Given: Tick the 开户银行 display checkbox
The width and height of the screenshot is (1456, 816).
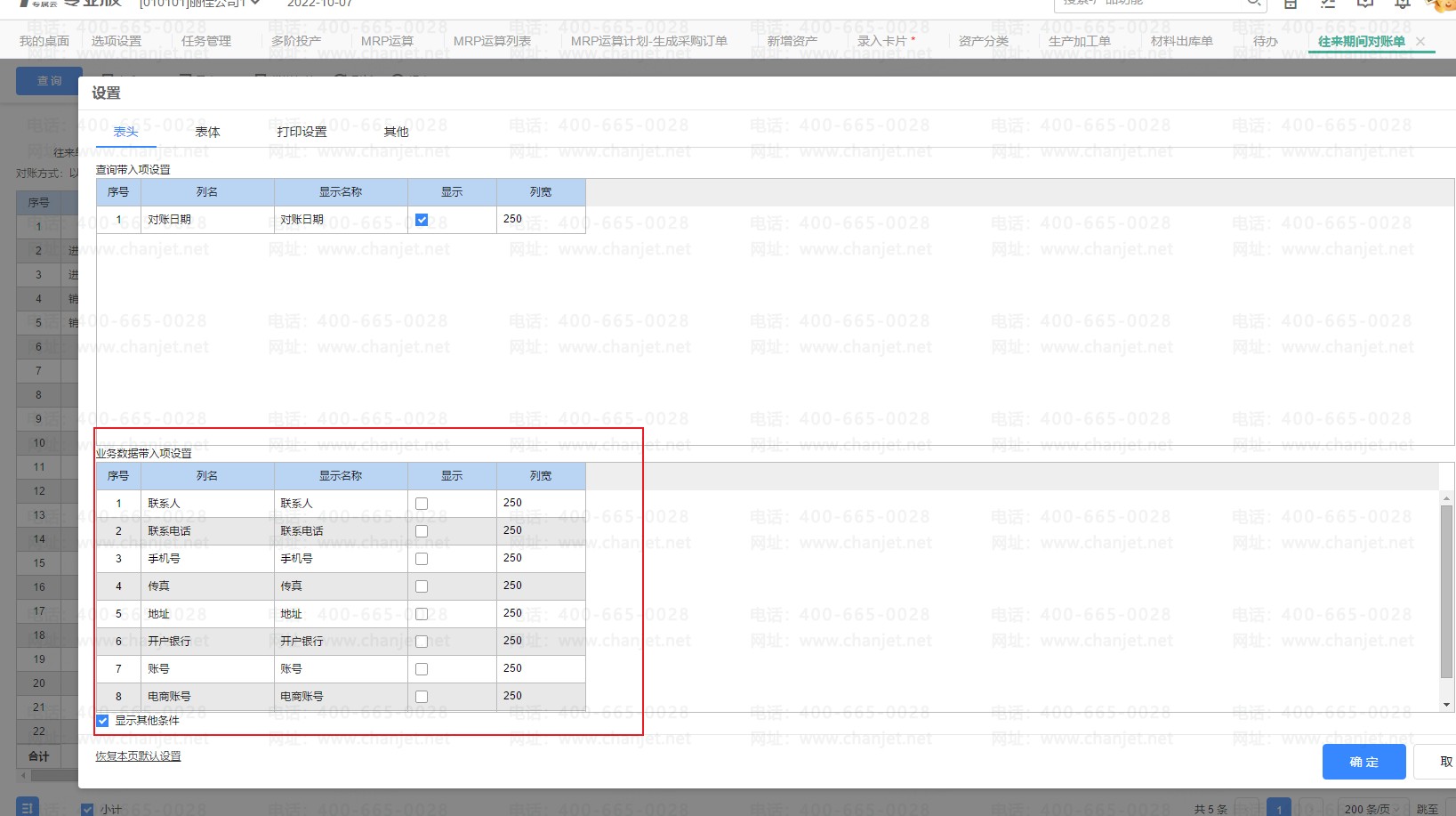Looking at the screenshot, I should point(422,642).
